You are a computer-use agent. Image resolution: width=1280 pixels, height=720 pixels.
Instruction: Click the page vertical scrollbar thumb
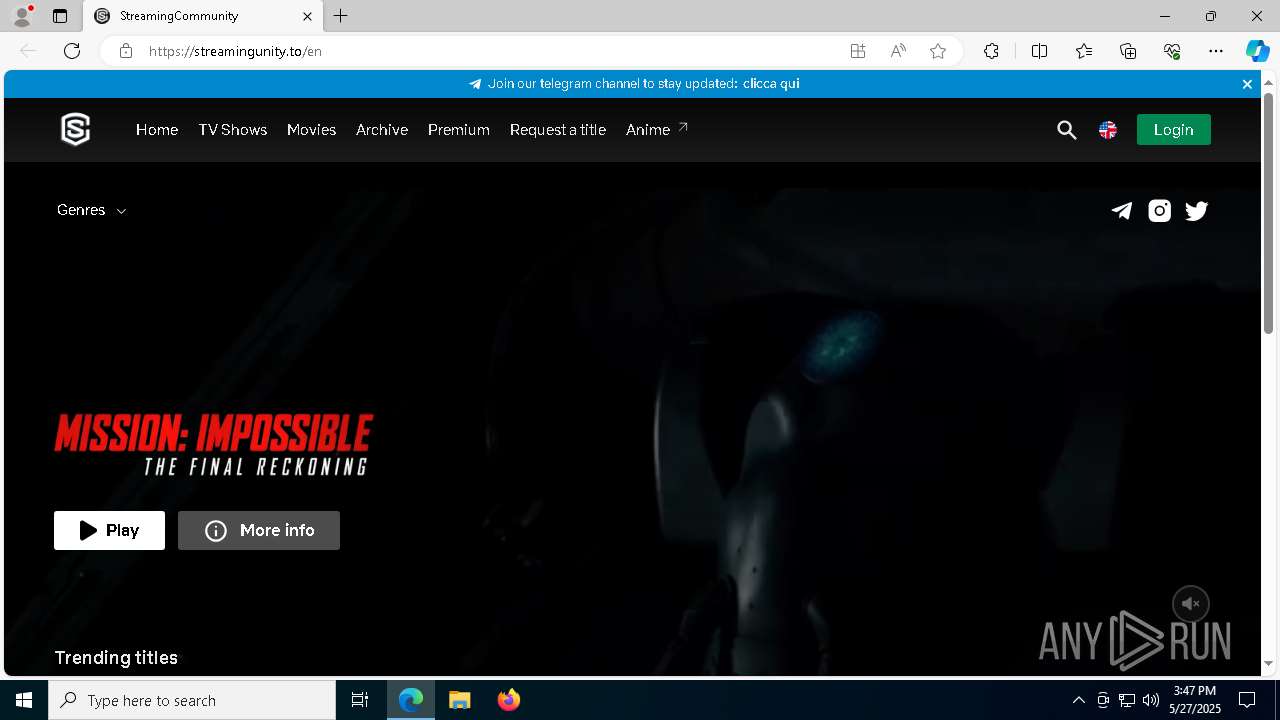point(1268,212)
